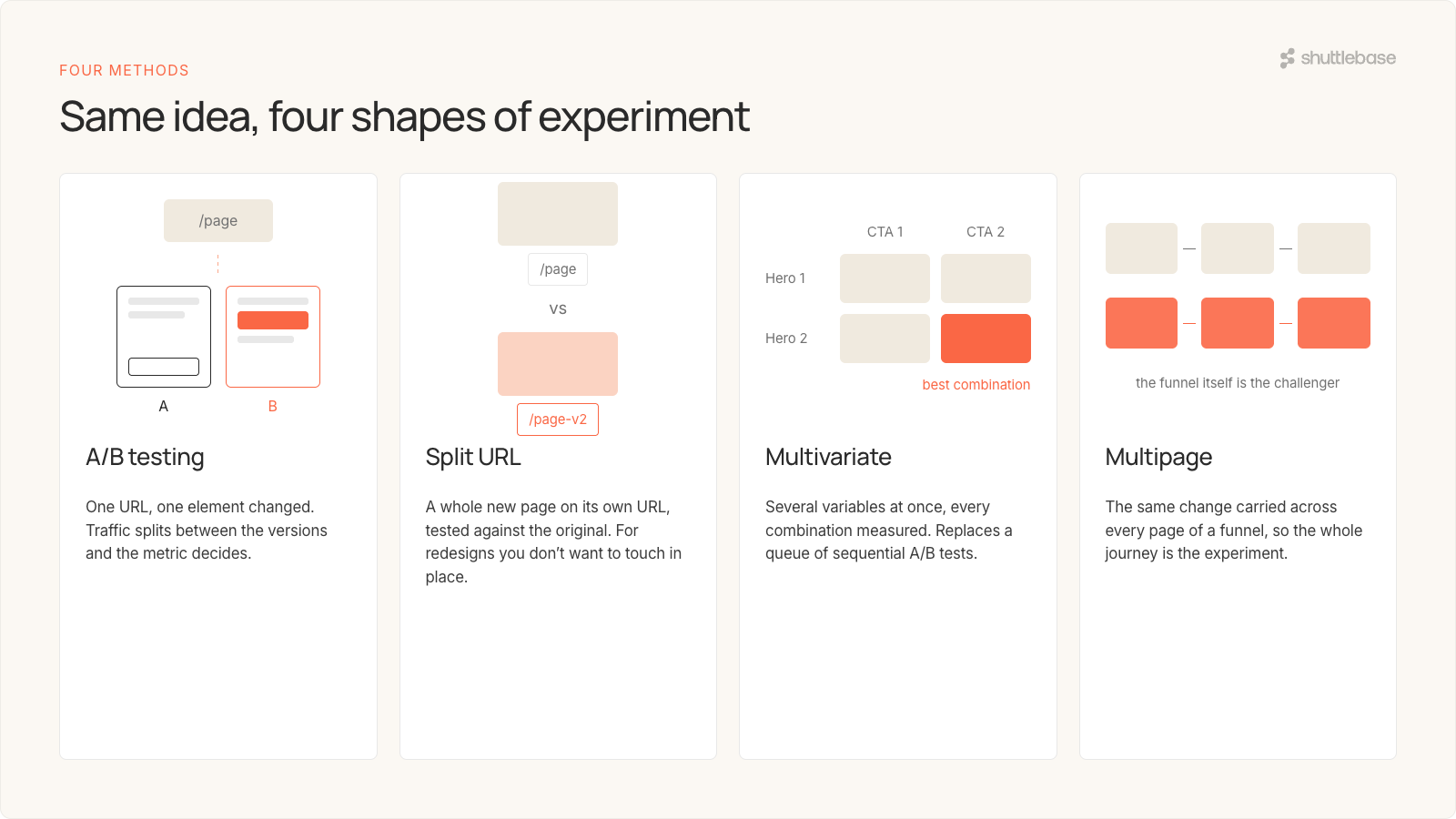
Task: Click the beige original page block
Action: tap(558, 214)
